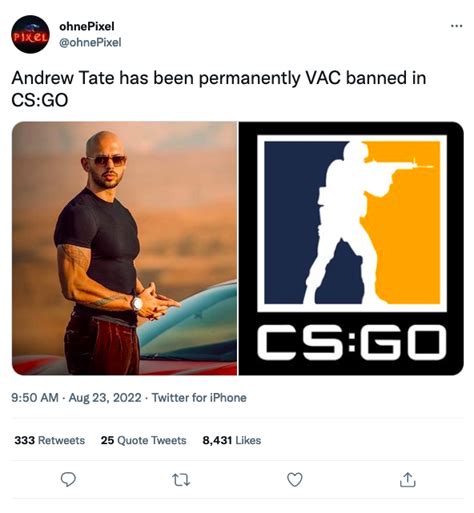Viewport: 474px width, 513px height.
Task: Open the Twitter for iPhone source link
Action: [x=199, y=398]
